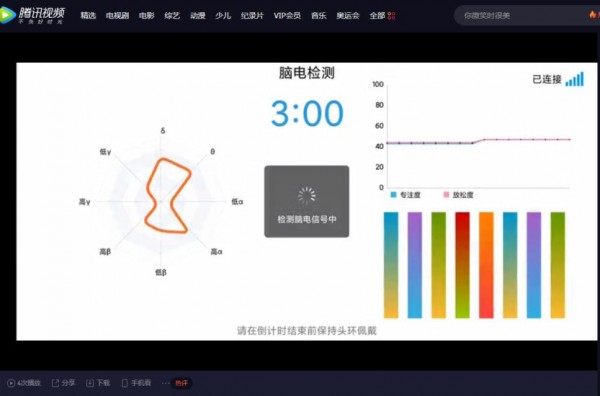Click the grid icon beside 全部
The width and height of the screenshot is (600, 396).
[x=391, y=16]
